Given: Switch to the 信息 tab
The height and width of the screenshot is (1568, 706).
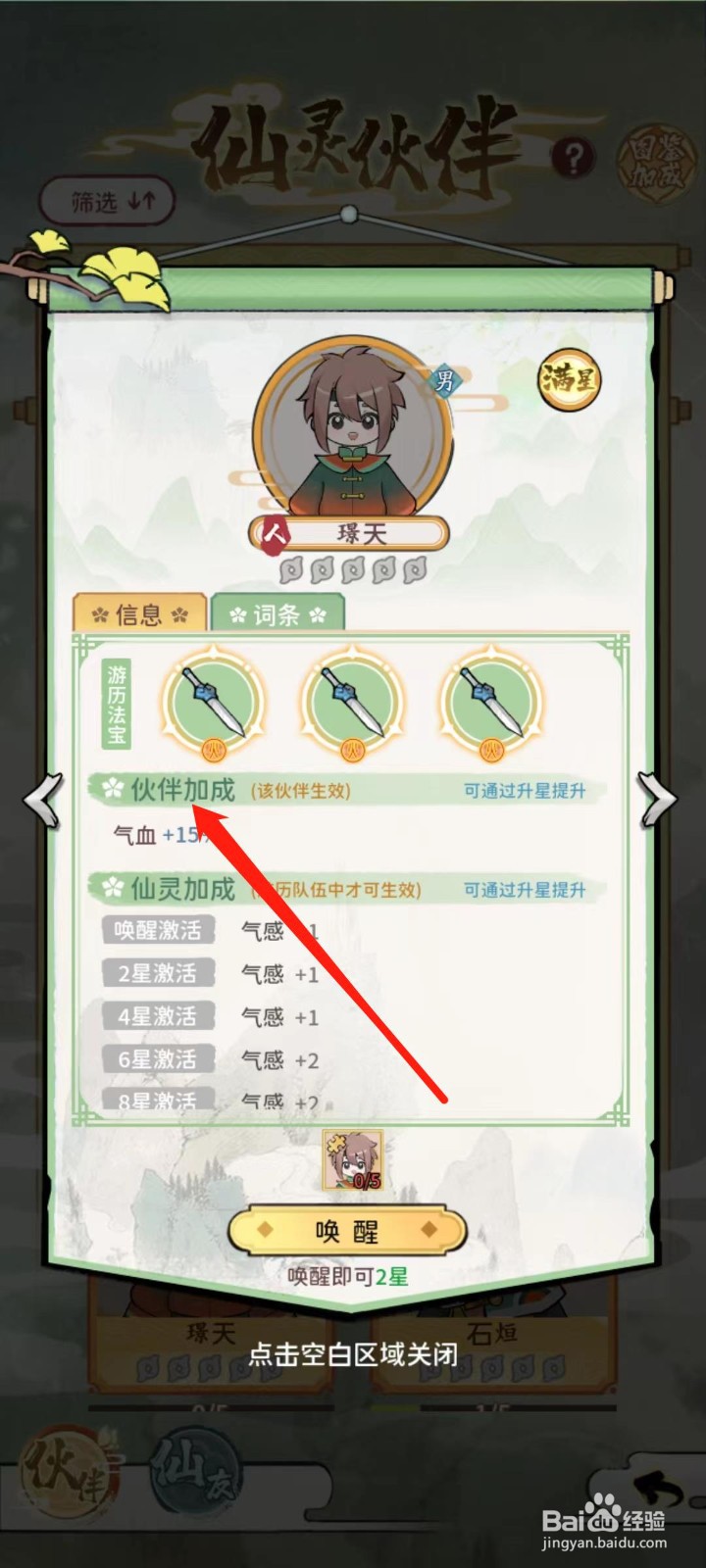Looking at the screenshot, I should click(139, 614).
